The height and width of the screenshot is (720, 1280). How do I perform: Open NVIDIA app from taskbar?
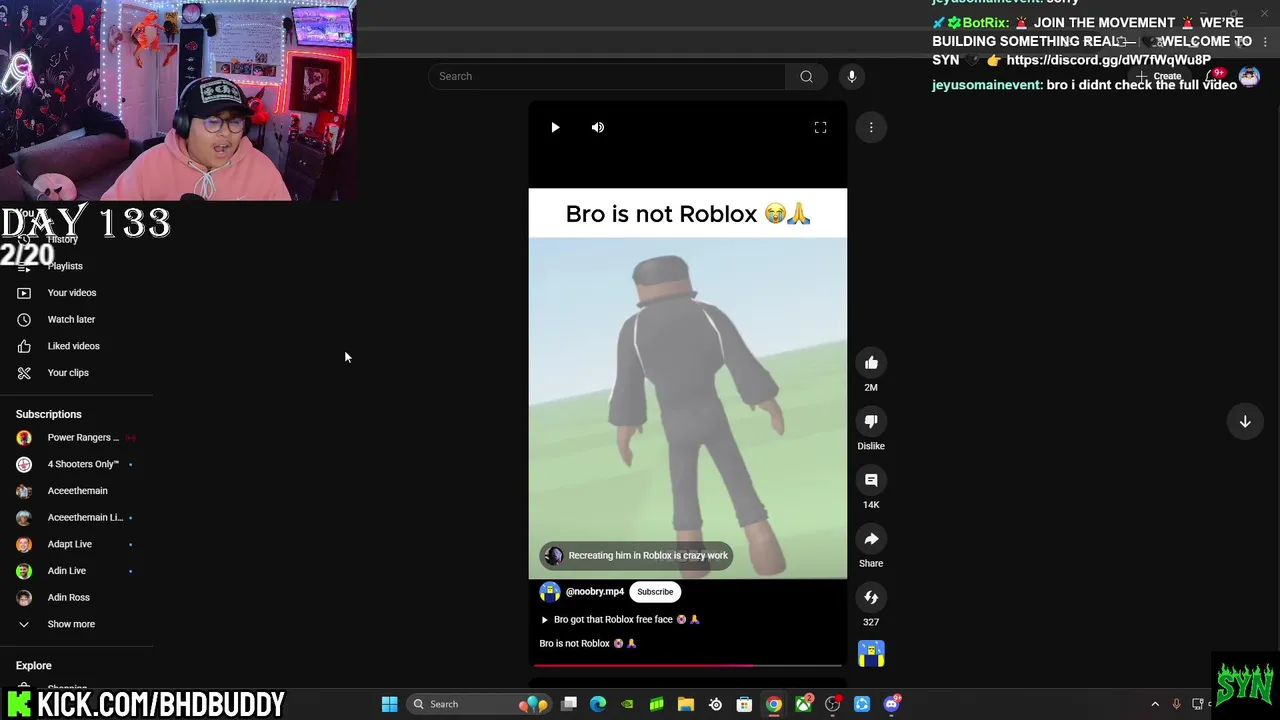(x=627, y=704)
